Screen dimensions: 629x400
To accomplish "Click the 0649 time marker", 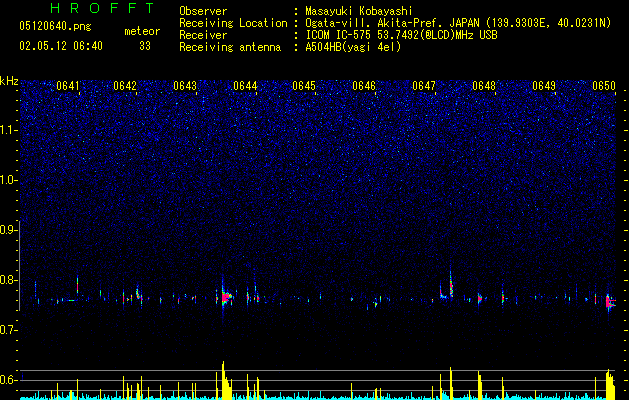I will click(544, 86).
